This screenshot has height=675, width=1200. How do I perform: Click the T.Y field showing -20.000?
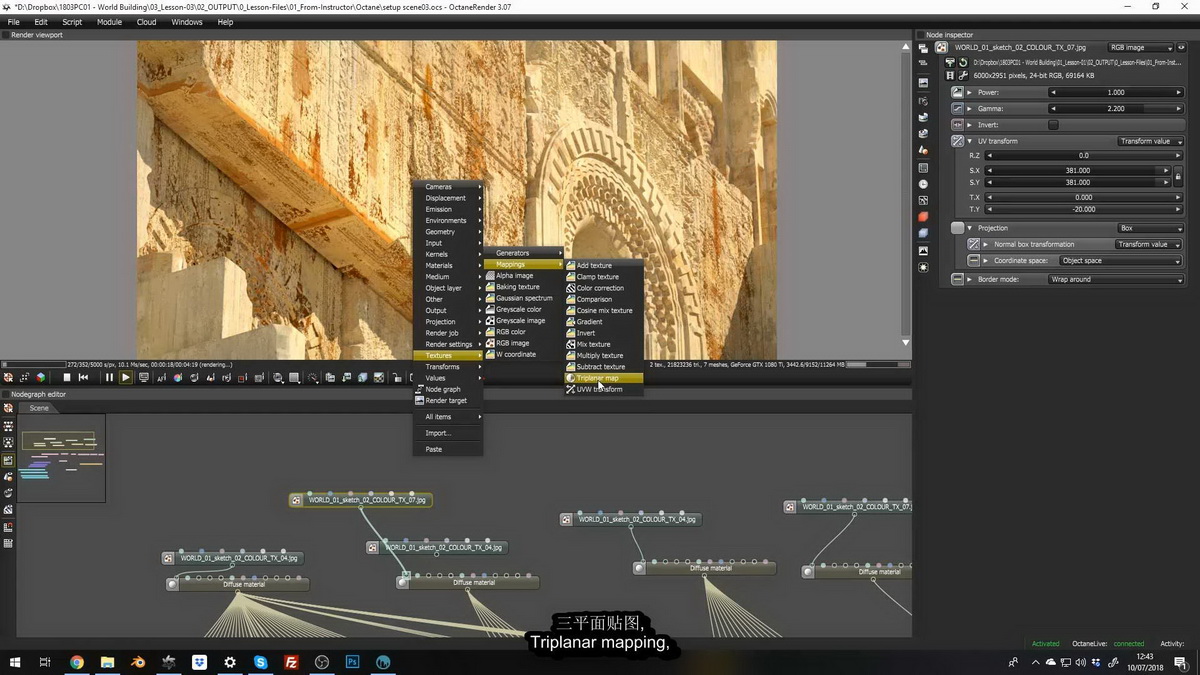click(1084, 209)
